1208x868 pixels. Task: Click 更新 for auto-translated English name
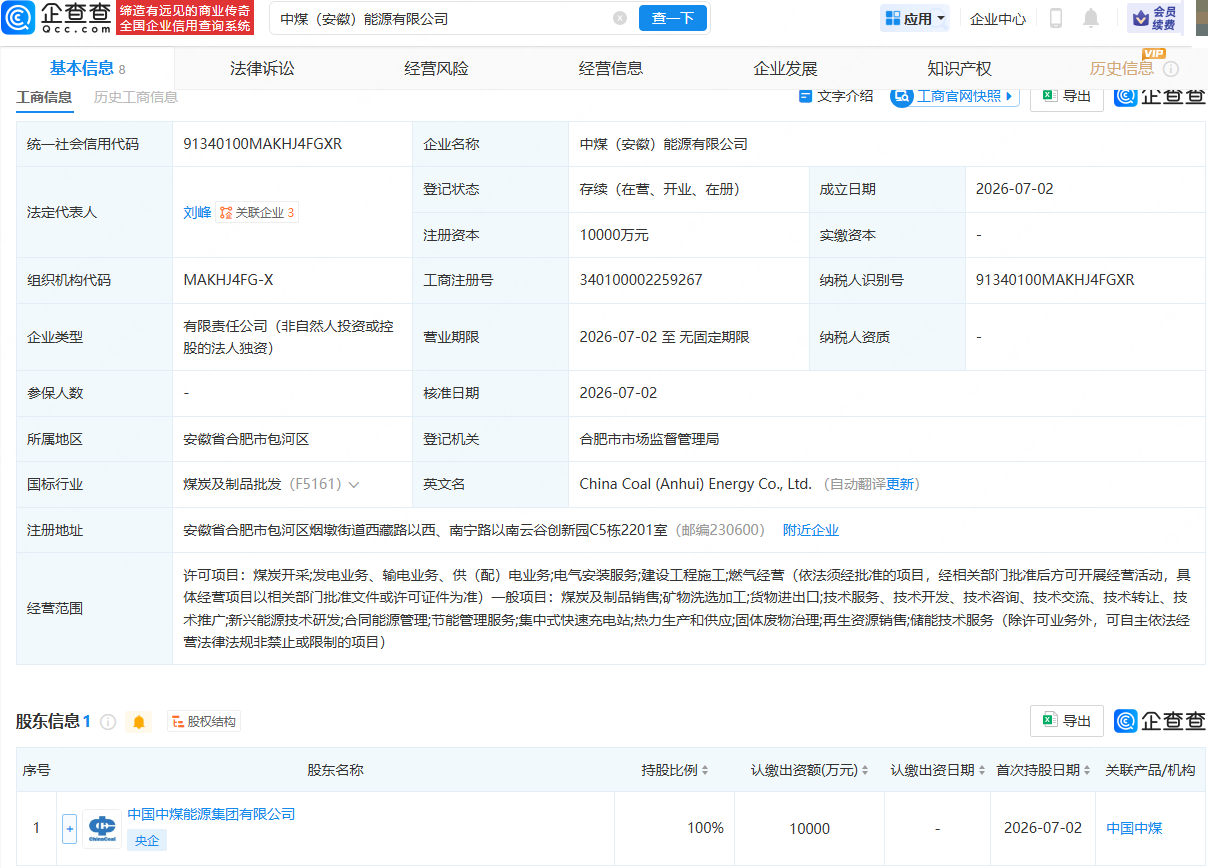[x=900, y=484]
